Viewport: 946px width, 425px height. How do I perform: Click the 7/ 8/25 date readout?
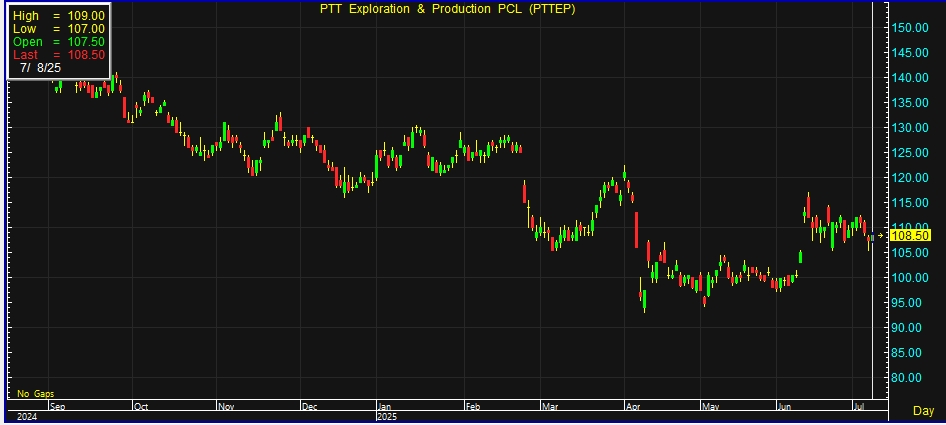[40, 68]
